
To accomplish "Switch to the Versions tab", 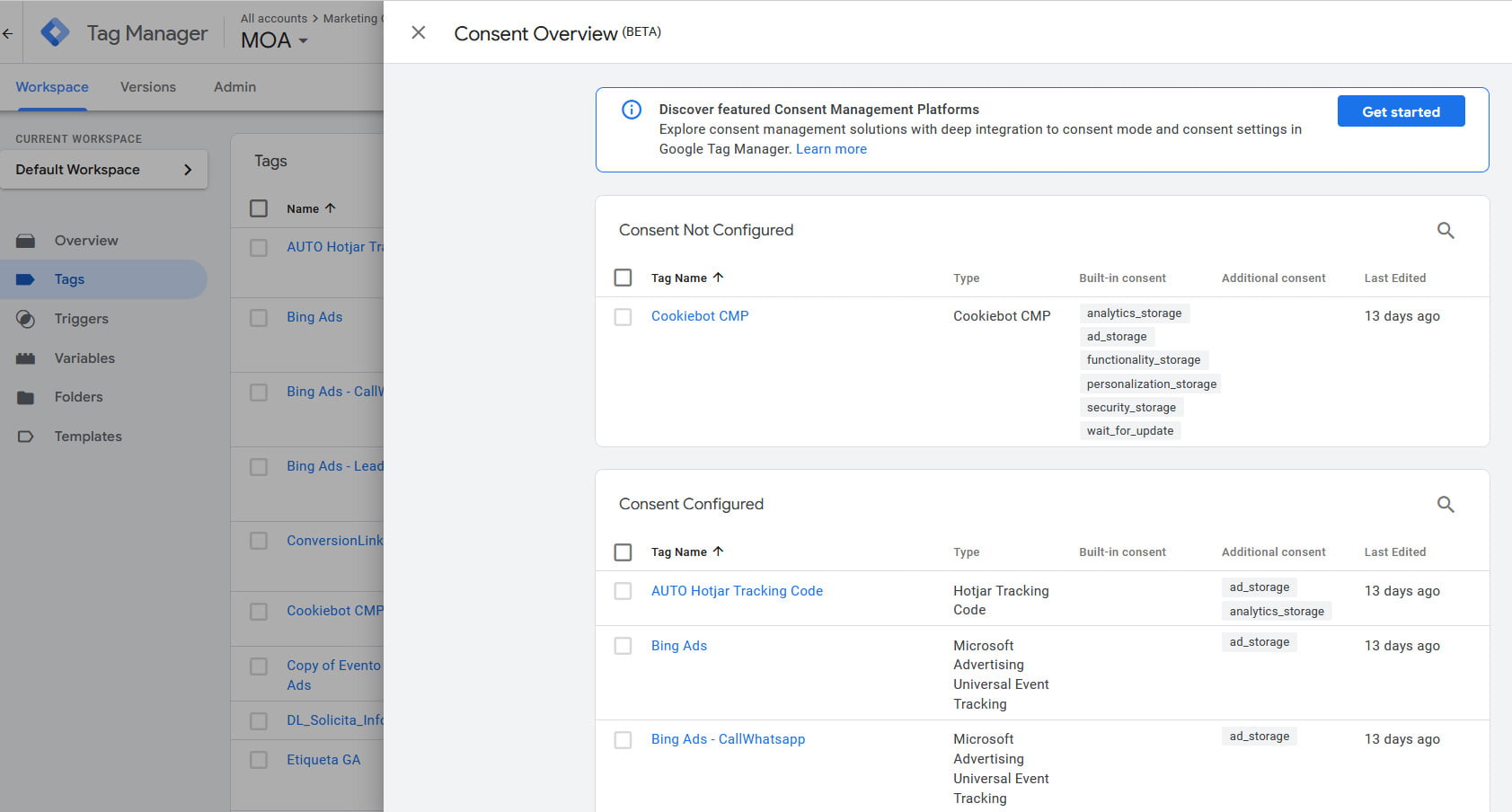I will (148, 87).
